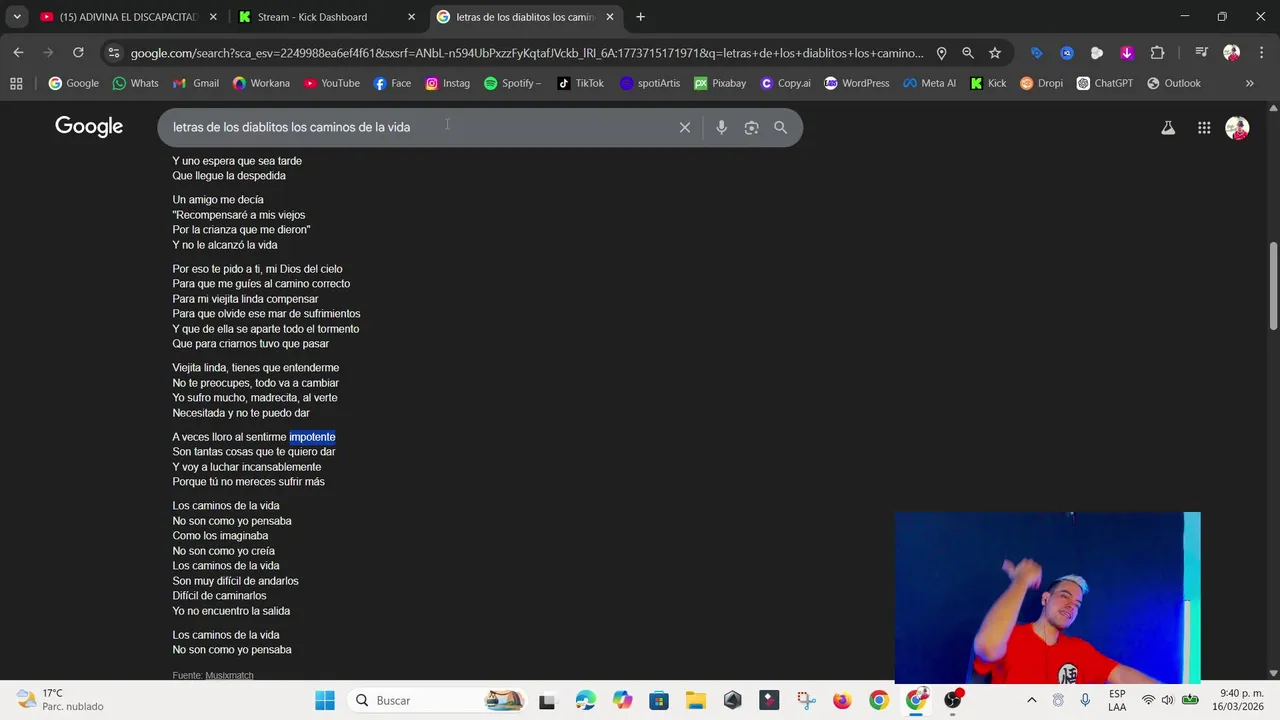Open the Gmail bookmark

tap(196, 83)
